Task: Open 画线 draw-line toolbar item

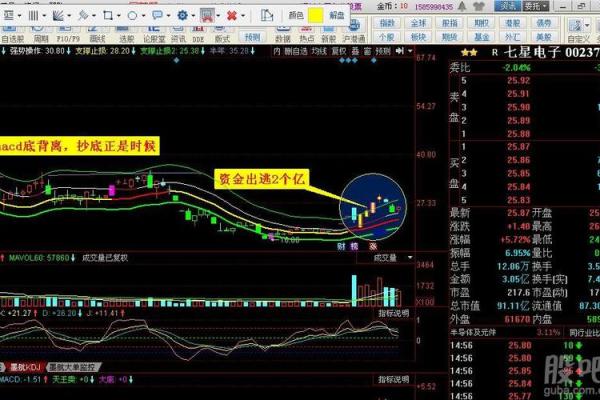Action: coord(97,34)
